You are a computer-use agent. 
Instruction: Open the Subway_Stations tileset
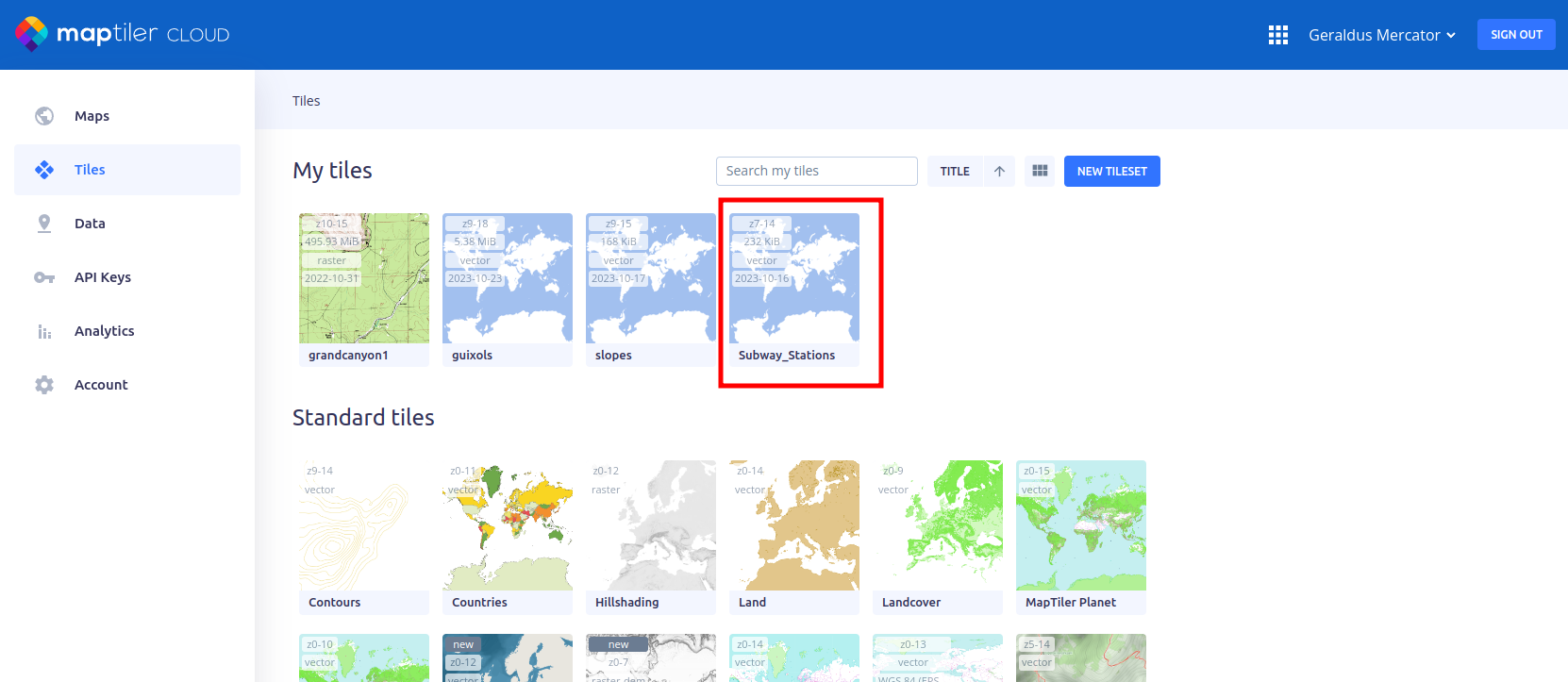pos(794,289)
